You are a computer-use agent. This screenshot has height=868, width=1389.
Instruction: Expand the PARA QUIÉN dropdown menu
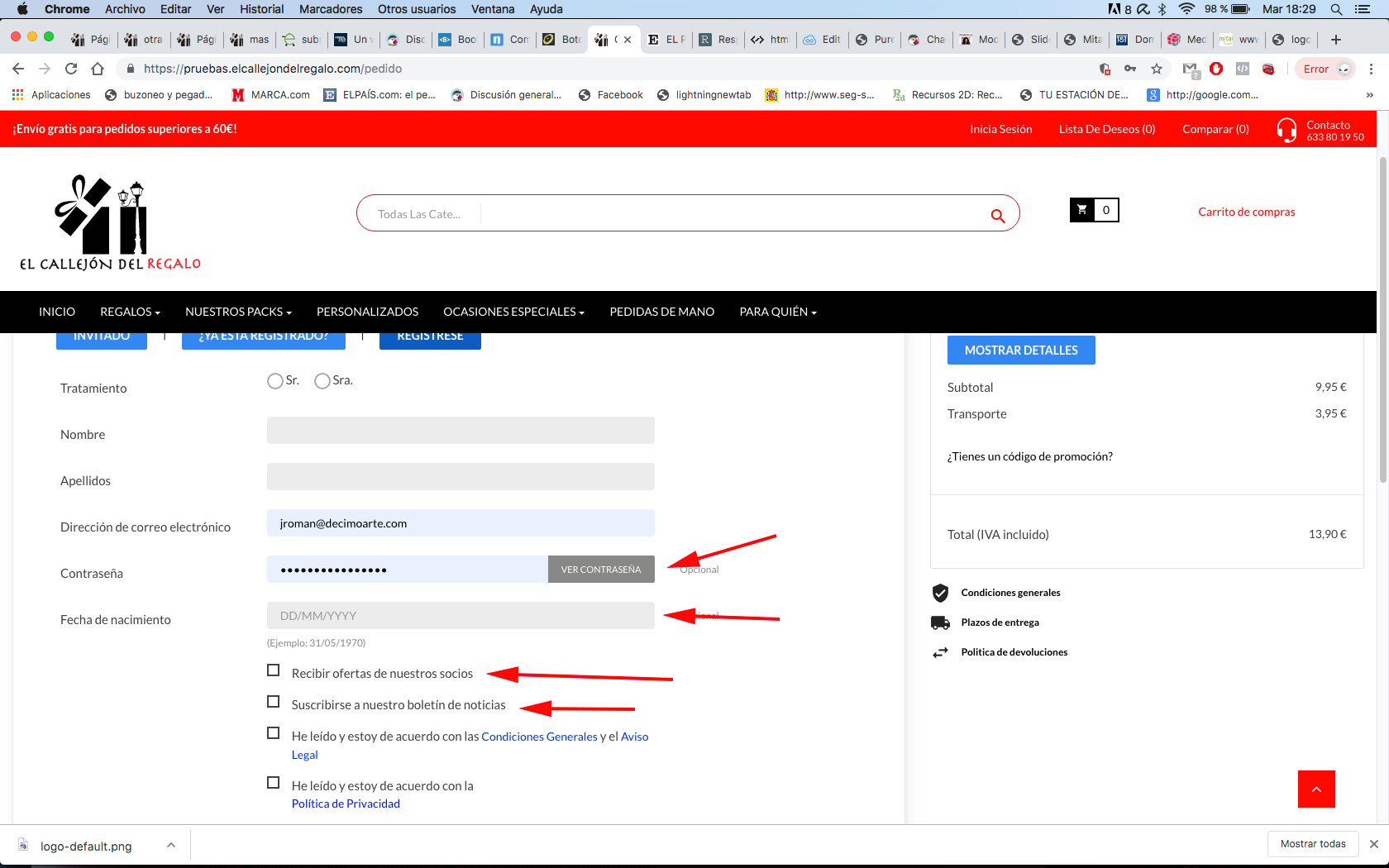click(x=778, y=312)
